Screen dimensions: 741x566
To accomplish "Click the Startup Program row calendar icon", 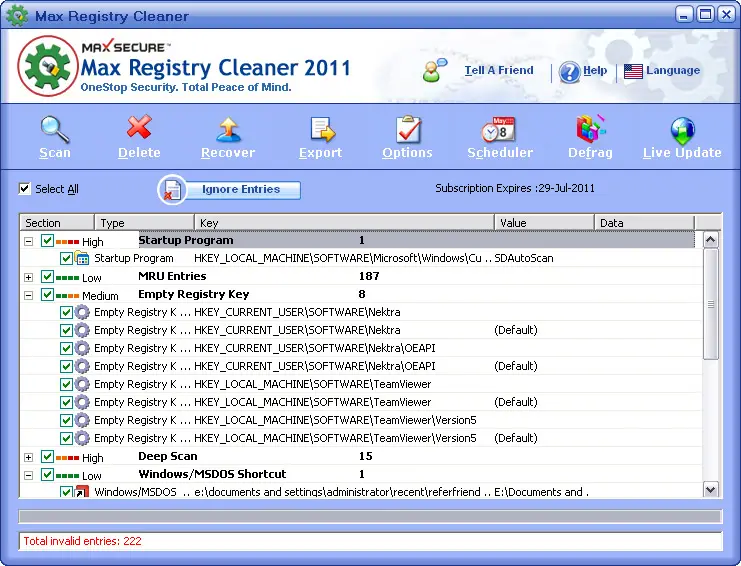I will pyautogui.click(x=82, y=258).
